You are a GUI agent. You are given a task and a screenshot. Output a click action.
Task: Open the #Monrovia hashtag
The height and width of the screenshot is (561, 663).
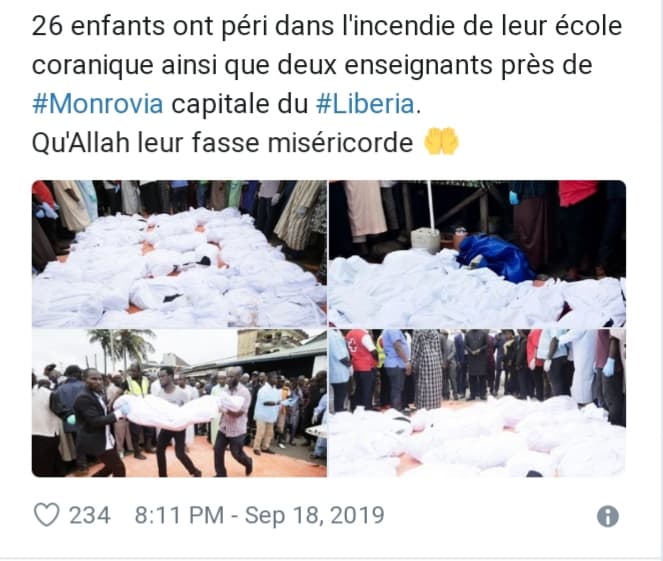98,104
